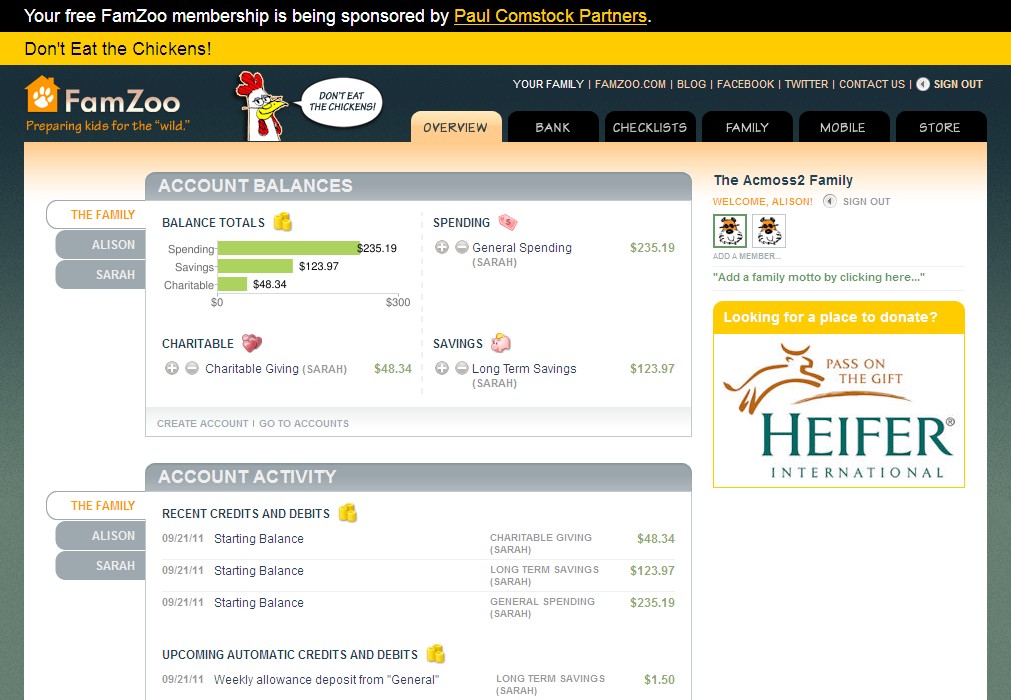Image resolution: width=1011 pixels, height=700 pixels.
Task: Debit General Spending with minus icon
Action: (x=462, y=247)
